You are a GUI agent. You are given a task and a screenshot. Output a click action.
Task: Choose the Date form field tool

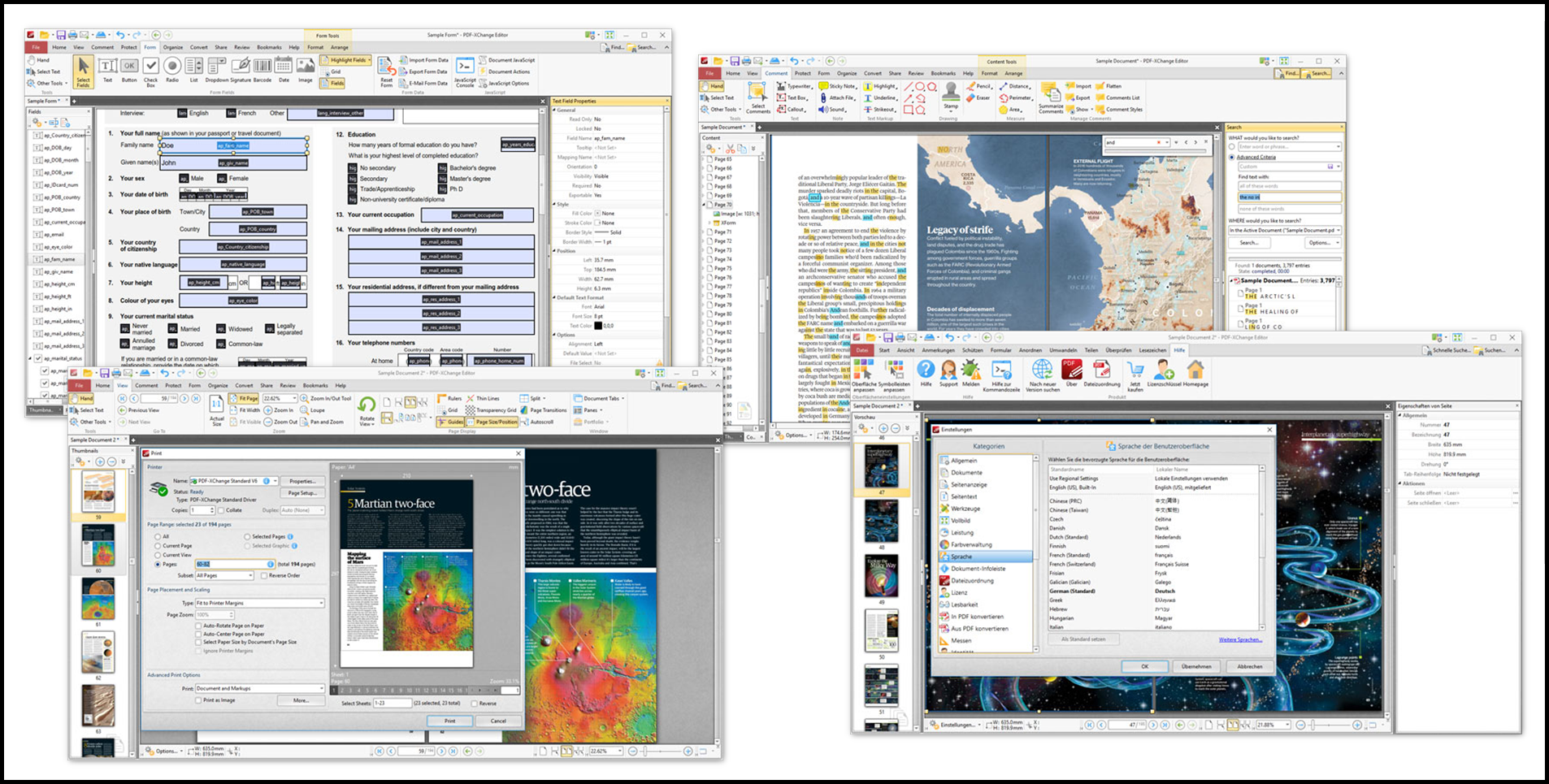284,70
